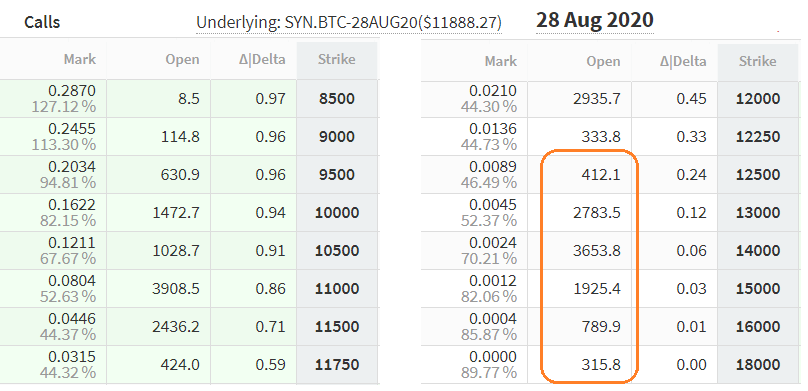Click open interest value 3908.5
808x391 pixels.
[x=176, y=288]
